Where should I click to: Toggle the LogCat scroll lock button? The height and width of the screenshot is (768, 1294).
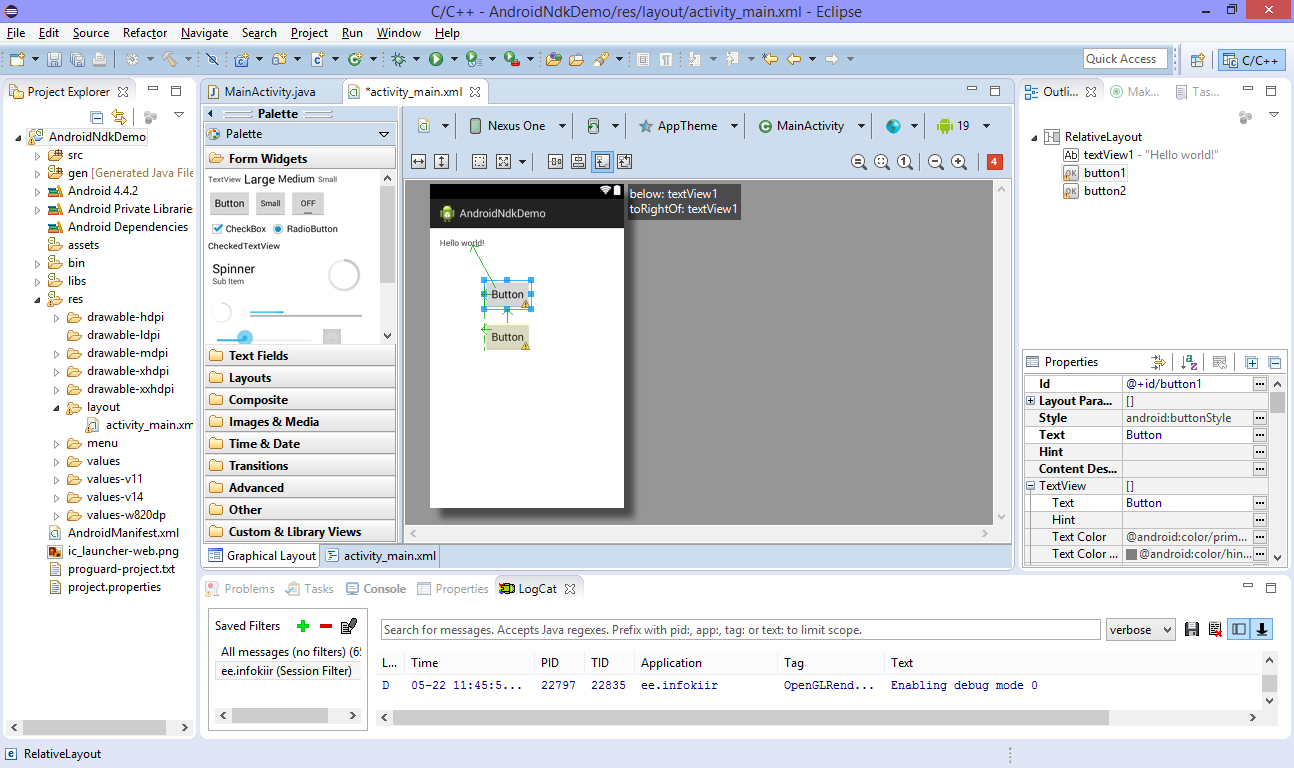[1262, 630]
